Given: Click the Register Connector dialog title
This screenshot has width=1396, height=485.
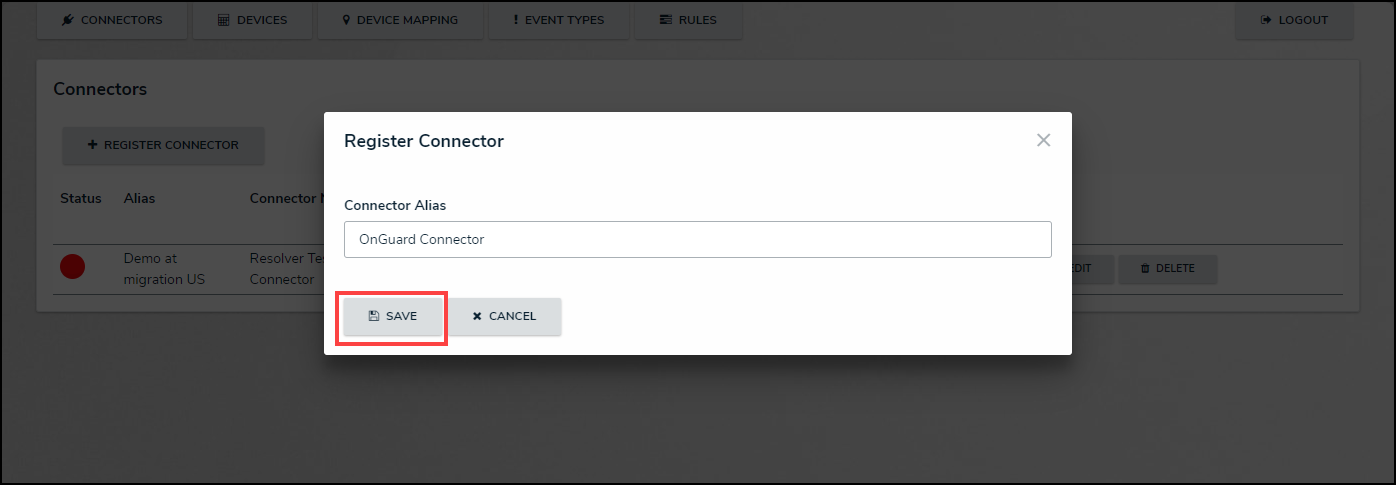Looking at the screenshot, I should (424, 141).
